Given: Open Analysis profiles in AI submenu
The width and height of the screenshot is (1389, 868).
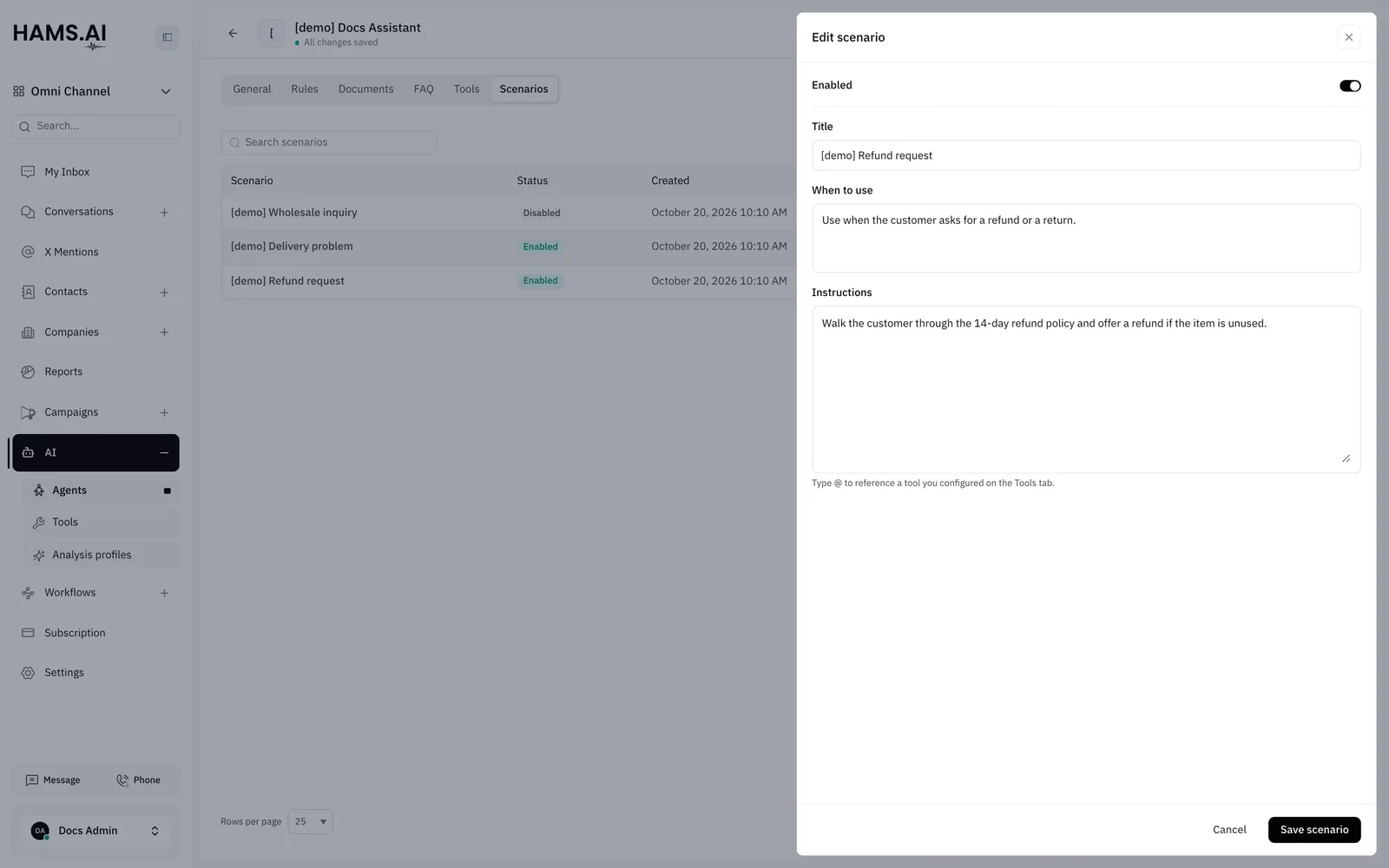Looking at the screenshot, I should (101, 555).
